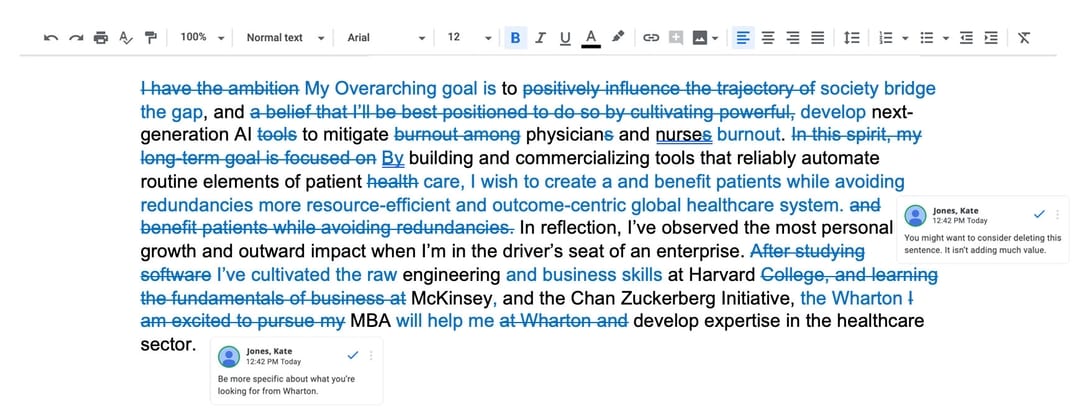Run spelling and grammar check
1080x415 pixels.
point(125,38)
